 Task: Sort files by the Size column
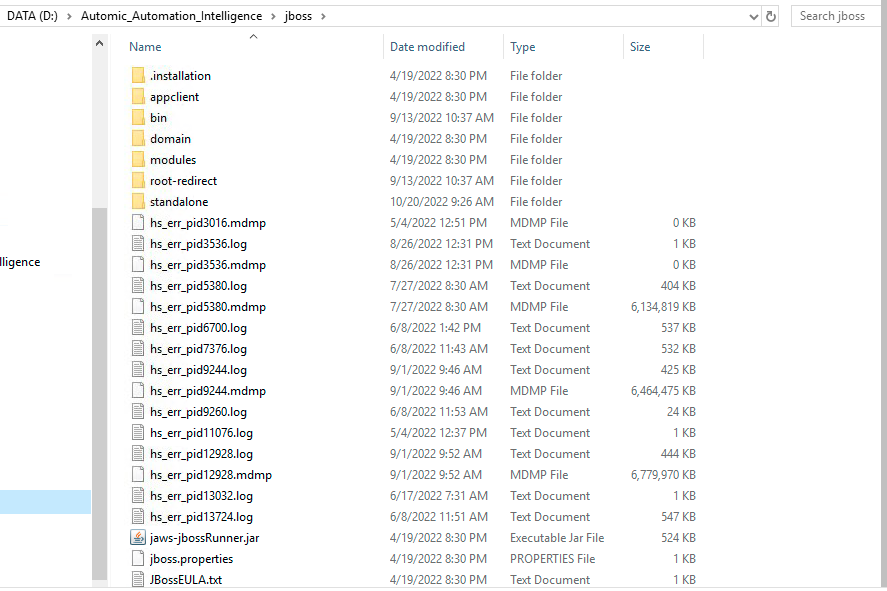click(x=640, y=47)
